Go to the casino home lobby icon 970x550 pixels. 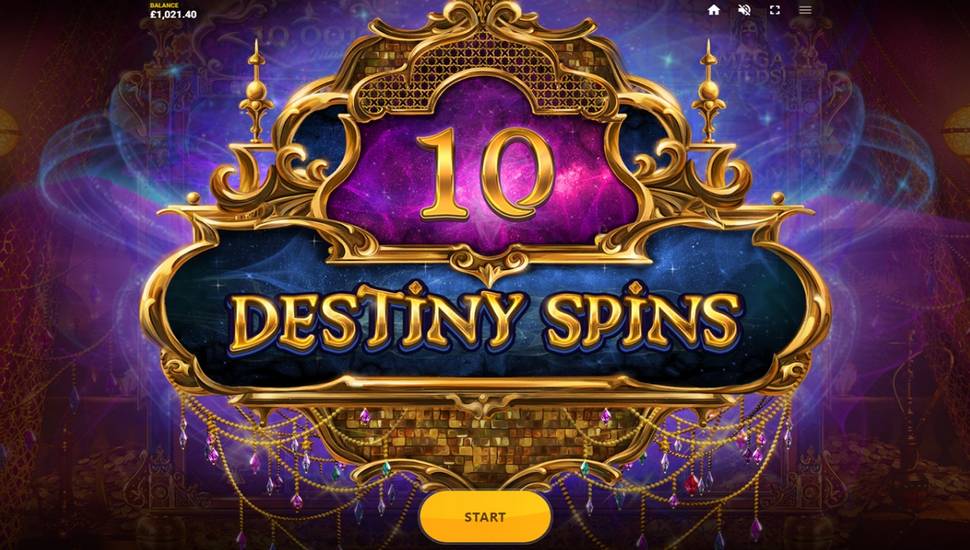pyautogui.click(x=714, y=10)
